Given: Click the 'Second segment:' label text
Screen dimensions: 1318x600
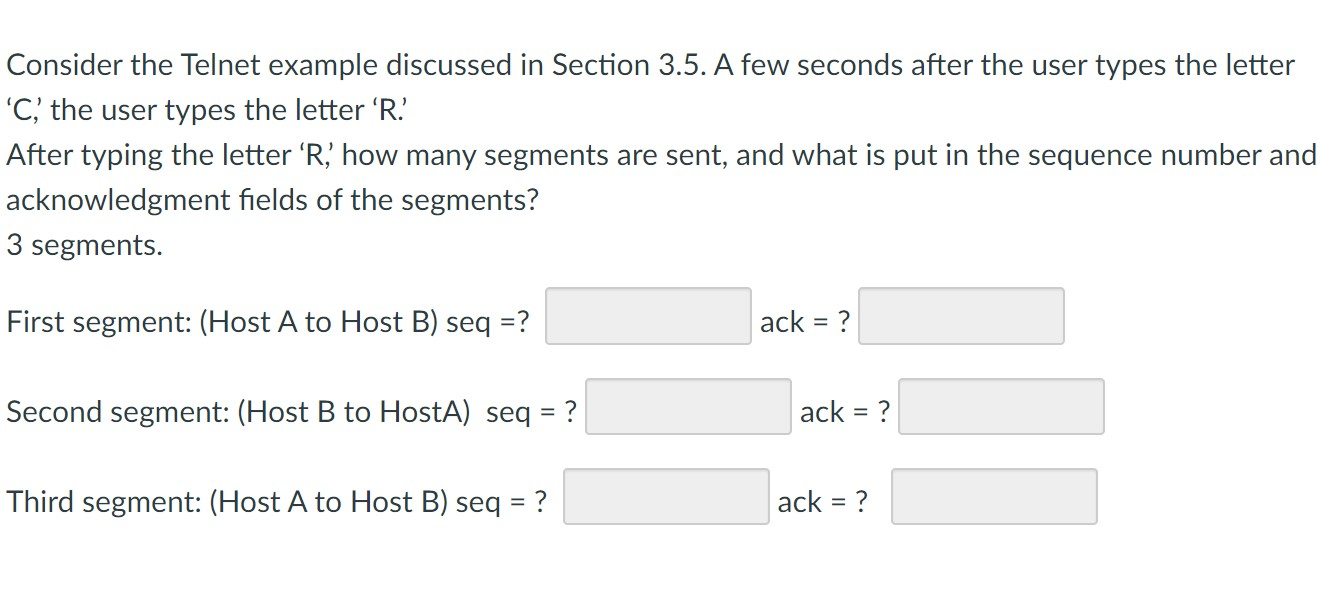Looking at the screenshot, I should [117, 412].
